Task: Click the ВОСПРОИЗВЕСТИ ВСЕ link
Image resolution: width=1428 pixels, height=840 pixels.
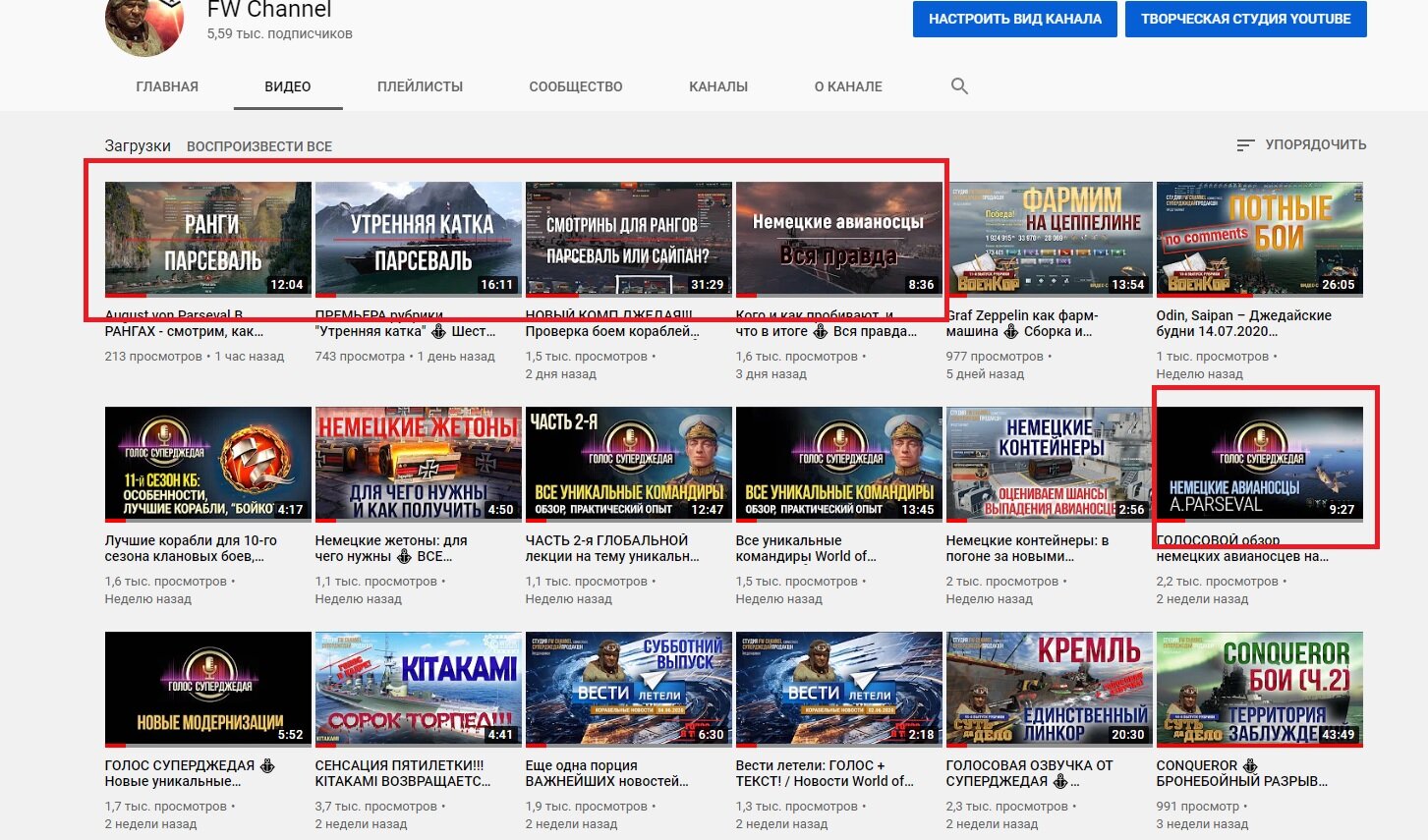Action: click(x=259, y=146)
